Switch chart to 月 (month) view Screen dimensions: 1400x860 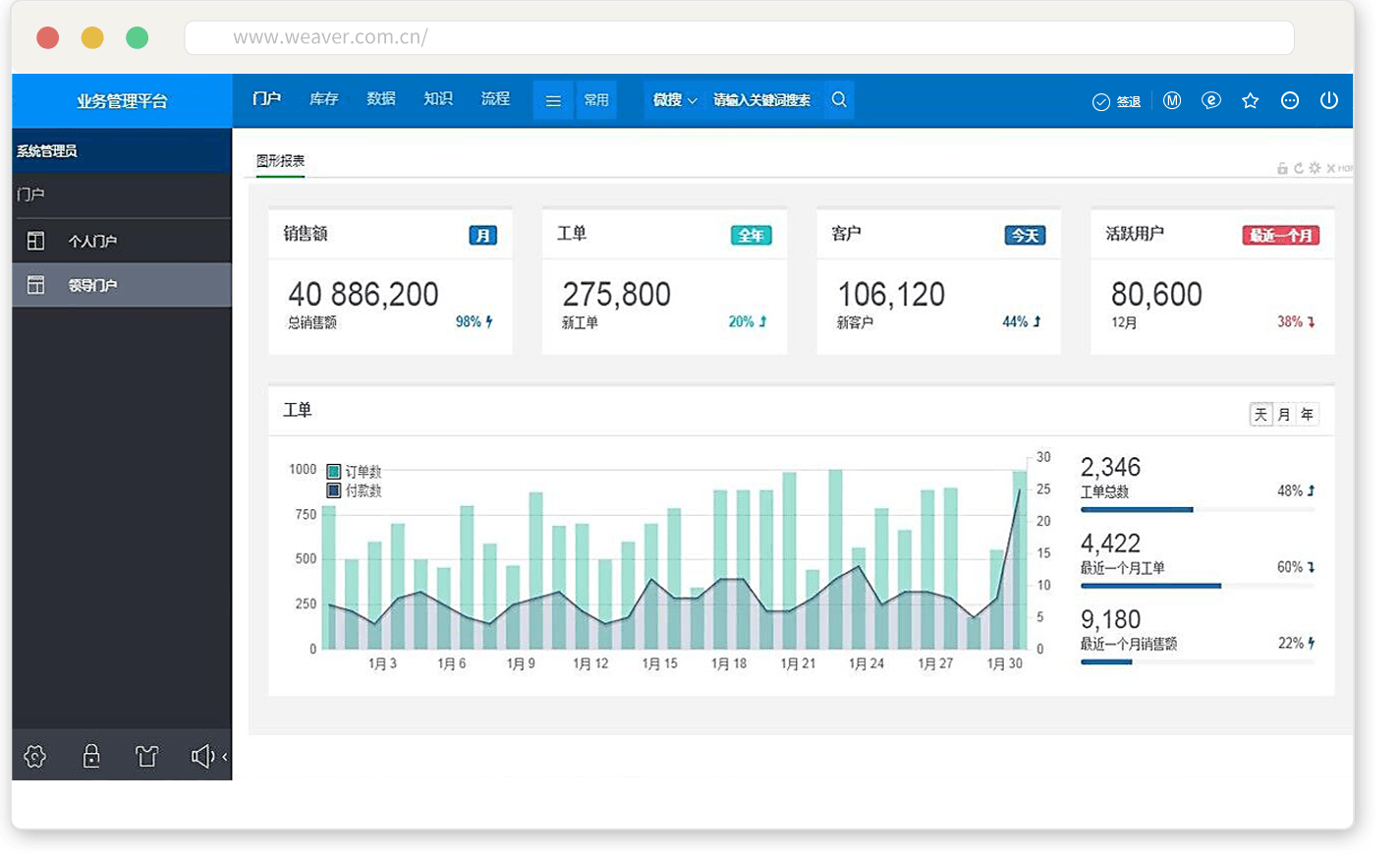coord(1284,415)
